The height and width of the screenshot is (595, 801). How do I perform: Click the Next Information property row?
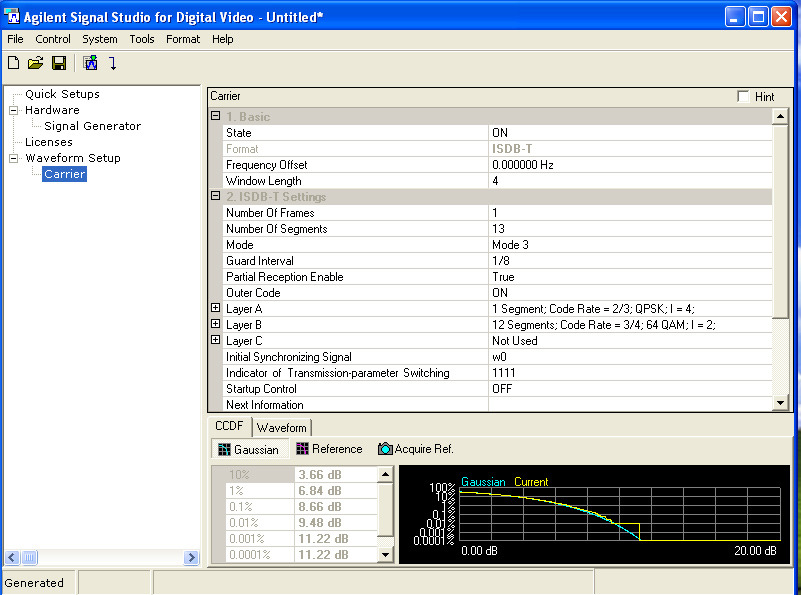(497, 404)
